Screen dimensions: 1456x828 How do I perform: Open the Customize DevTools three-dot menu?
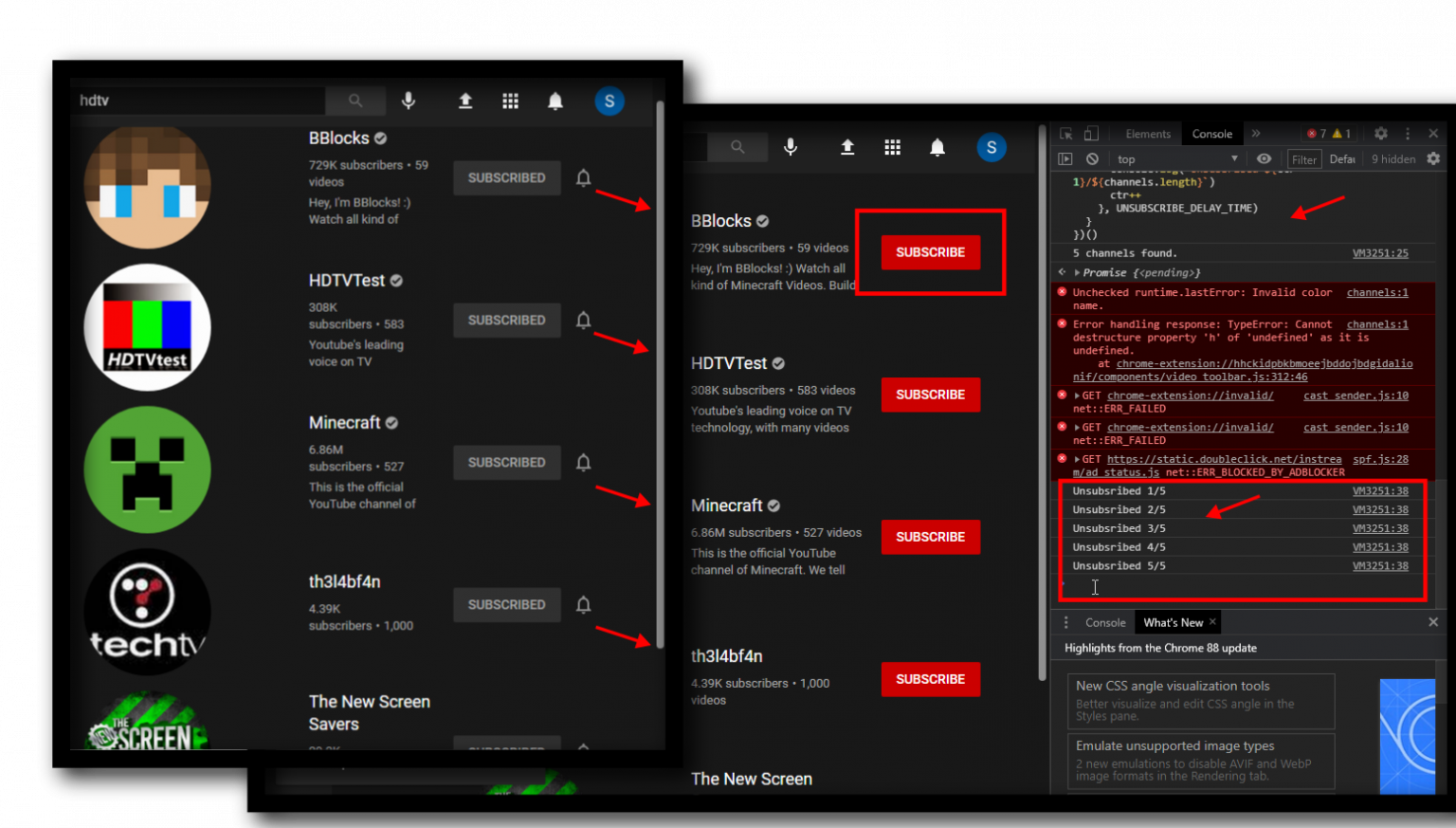[x=1408, y=133]
